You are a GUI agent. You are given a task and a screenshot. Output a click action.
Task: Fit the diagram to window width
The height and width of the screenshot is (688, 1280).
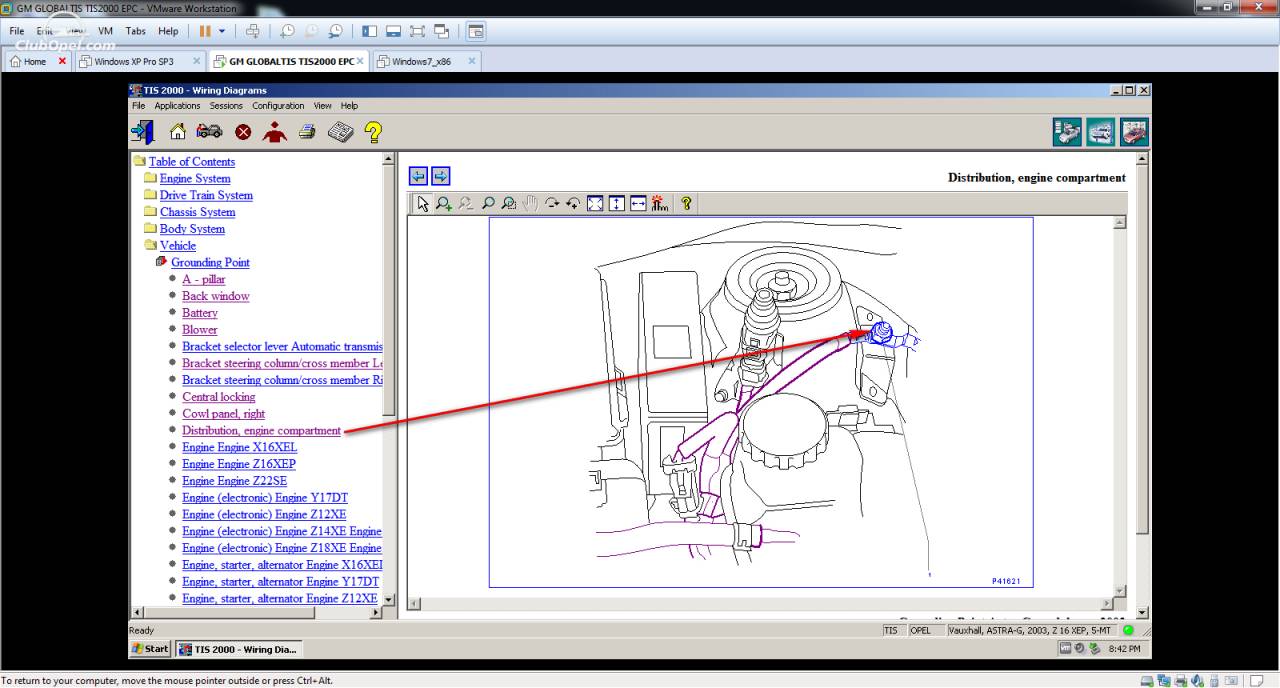click(638, 204)
